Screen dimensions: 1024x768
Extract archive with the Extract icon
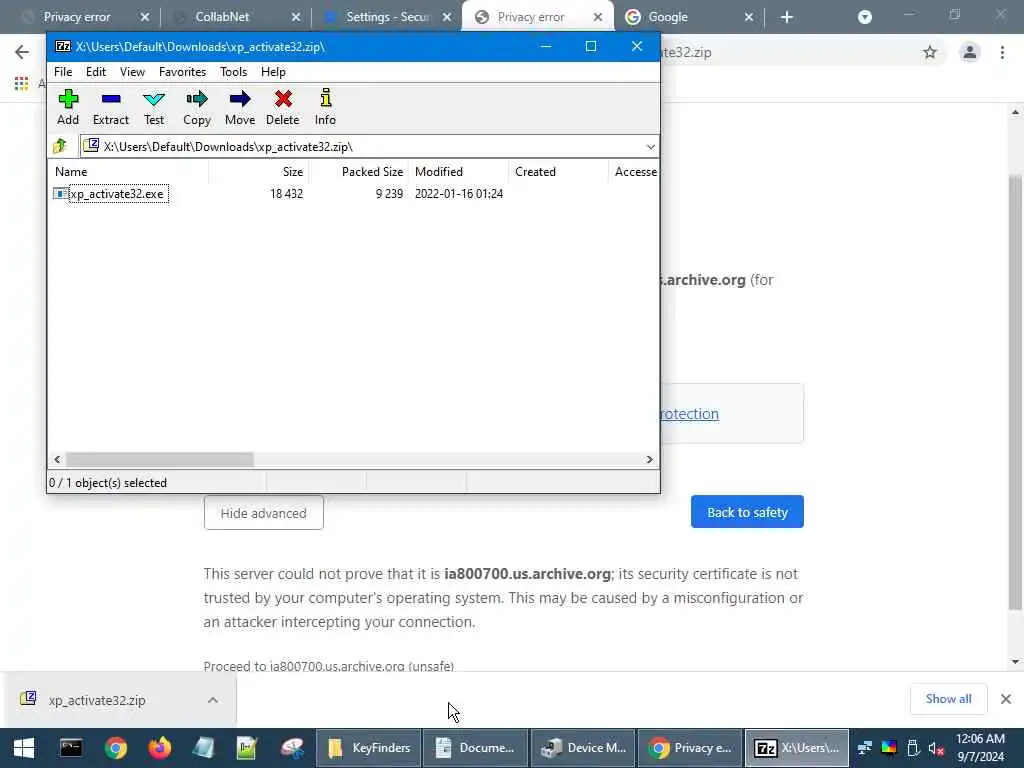(110, 108)
